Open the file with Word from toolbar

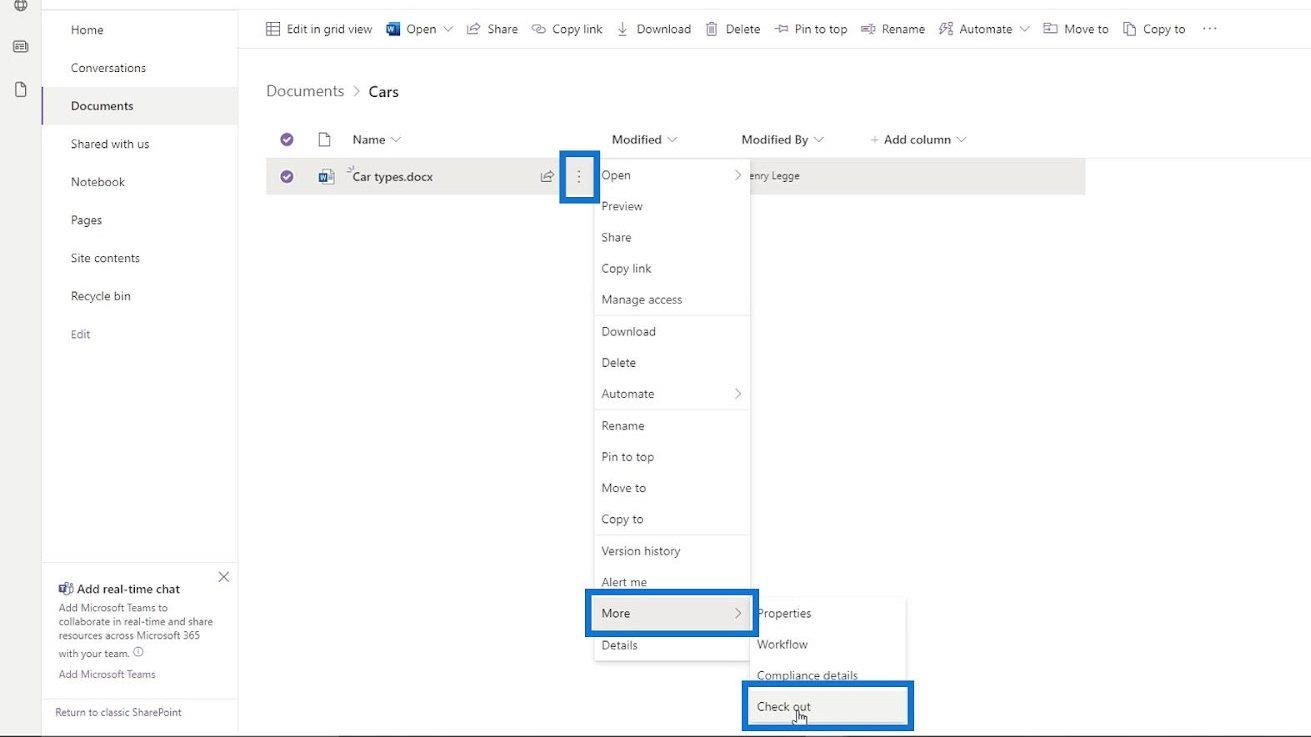tap(411, 29)
